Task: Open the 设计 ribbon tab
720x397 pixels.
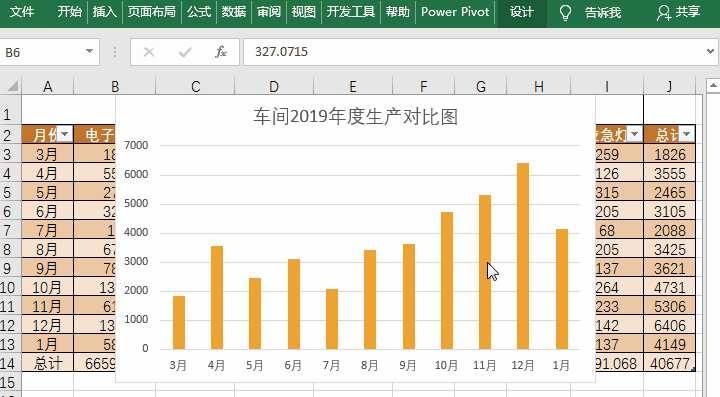Action: click(522, 11)
